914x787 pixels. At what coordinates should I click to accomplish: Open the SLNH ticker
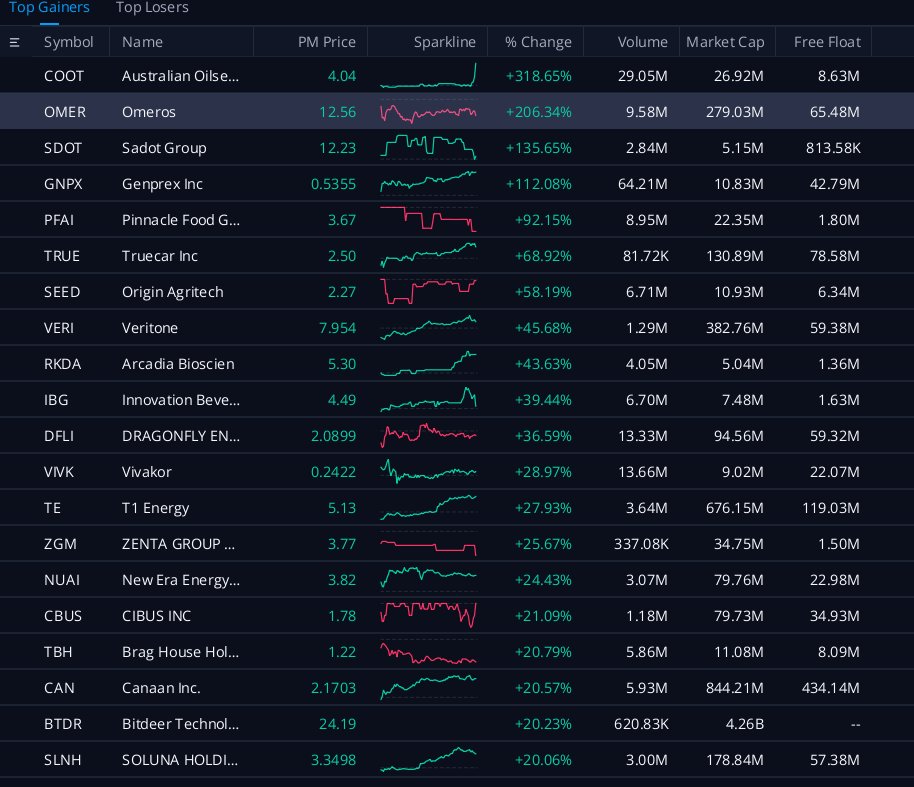62,761
